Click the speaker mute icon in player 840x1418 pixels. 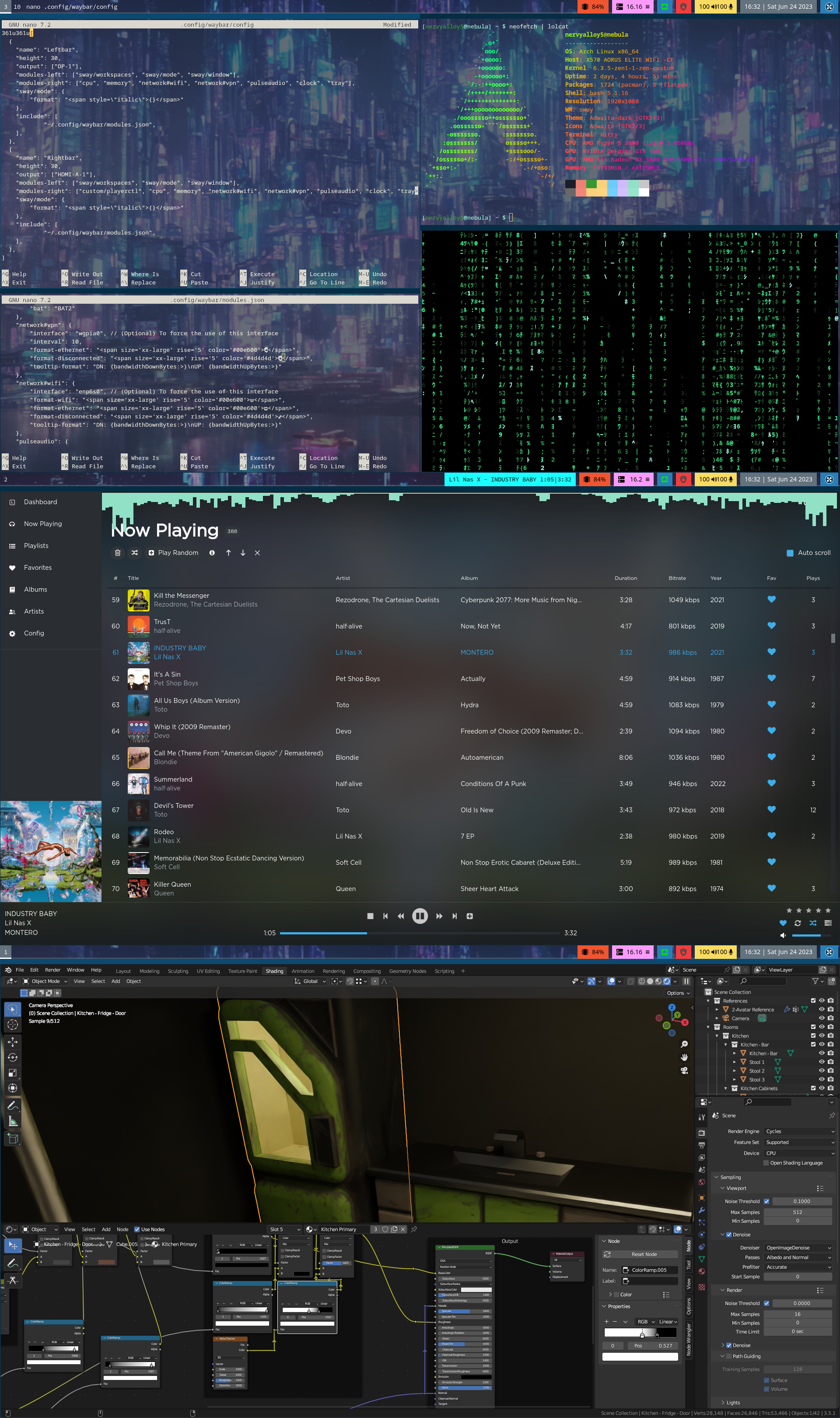[783, 935]
